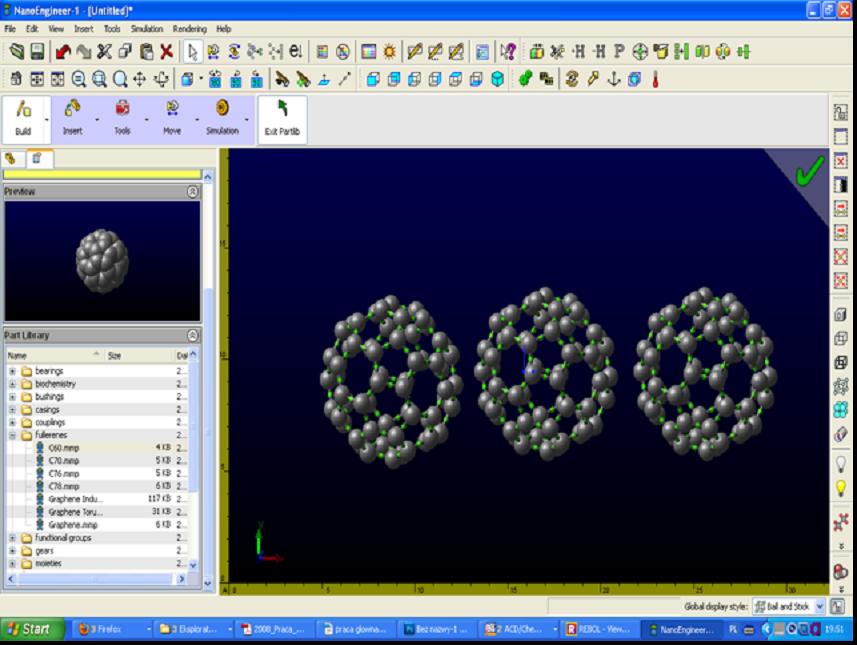Expand the bushings folder
Image resolution: width=857 pixels, height=645 pixels.
12,397
